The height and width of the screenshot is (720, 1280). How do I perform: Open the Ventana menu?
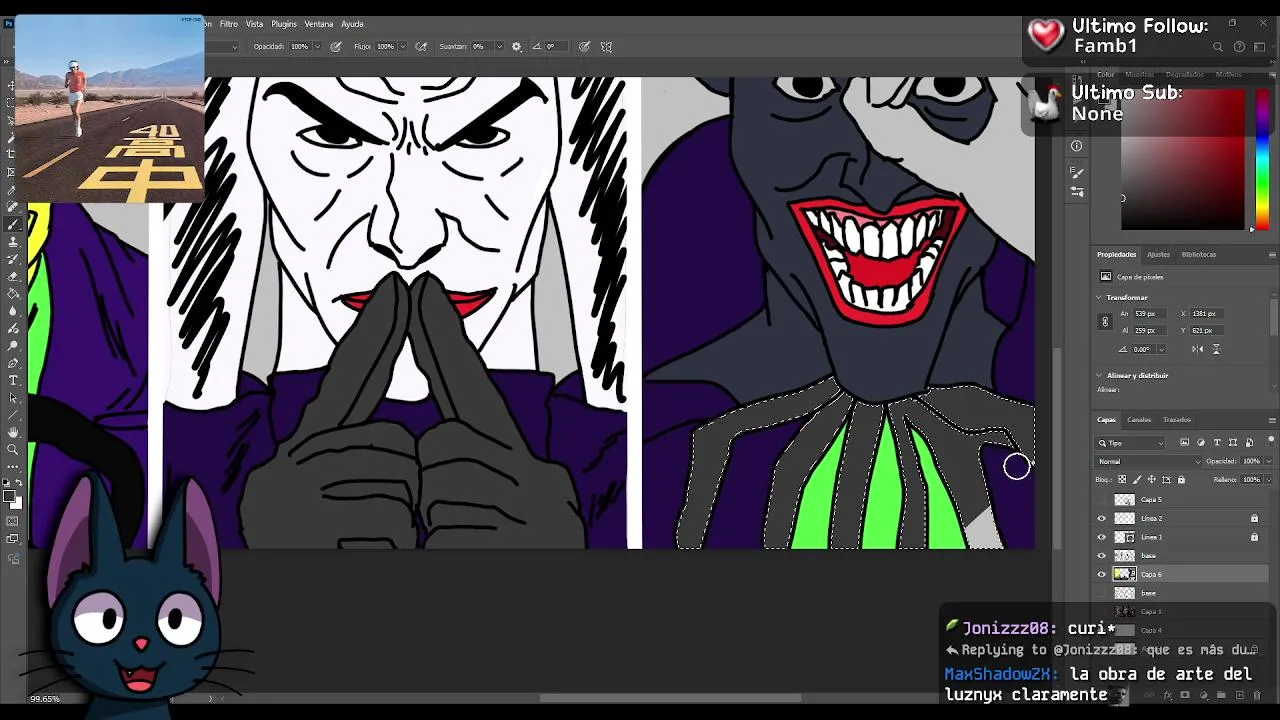click(319, 24)
